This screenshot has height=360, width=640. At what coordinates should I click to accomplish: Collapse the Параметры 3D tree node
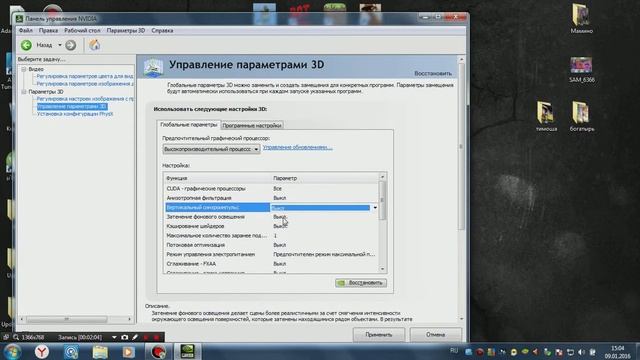pos(24,92)
